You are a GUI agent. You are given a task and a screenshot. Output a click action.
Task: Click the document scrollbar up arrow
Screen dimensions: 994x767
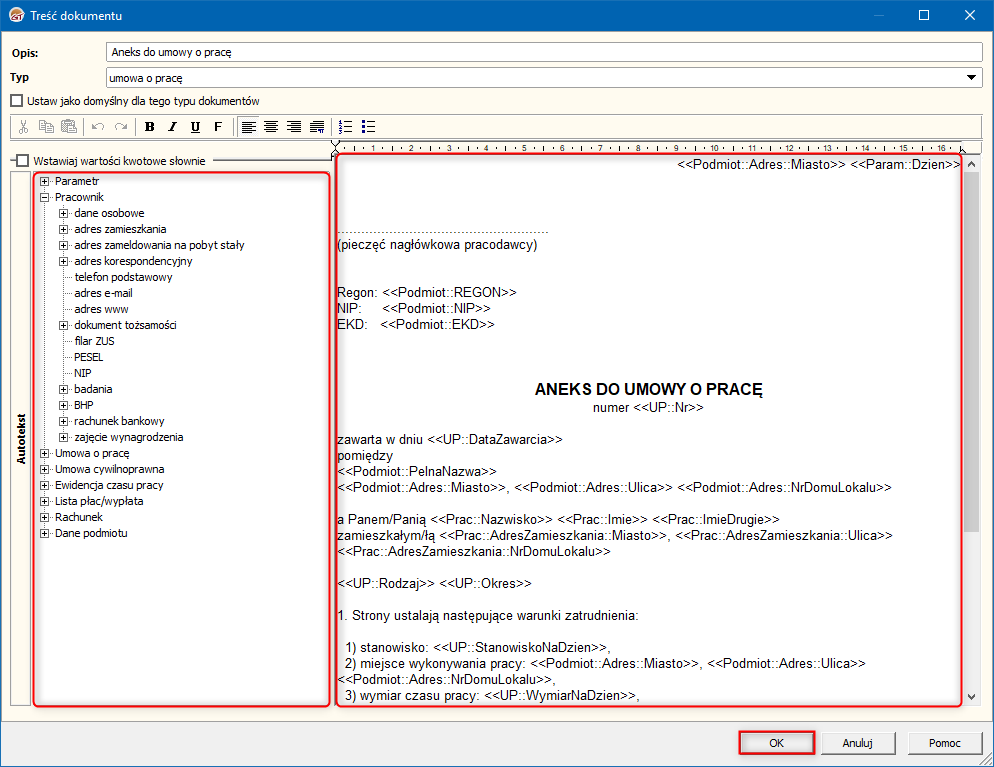click(x=971, y=164)
